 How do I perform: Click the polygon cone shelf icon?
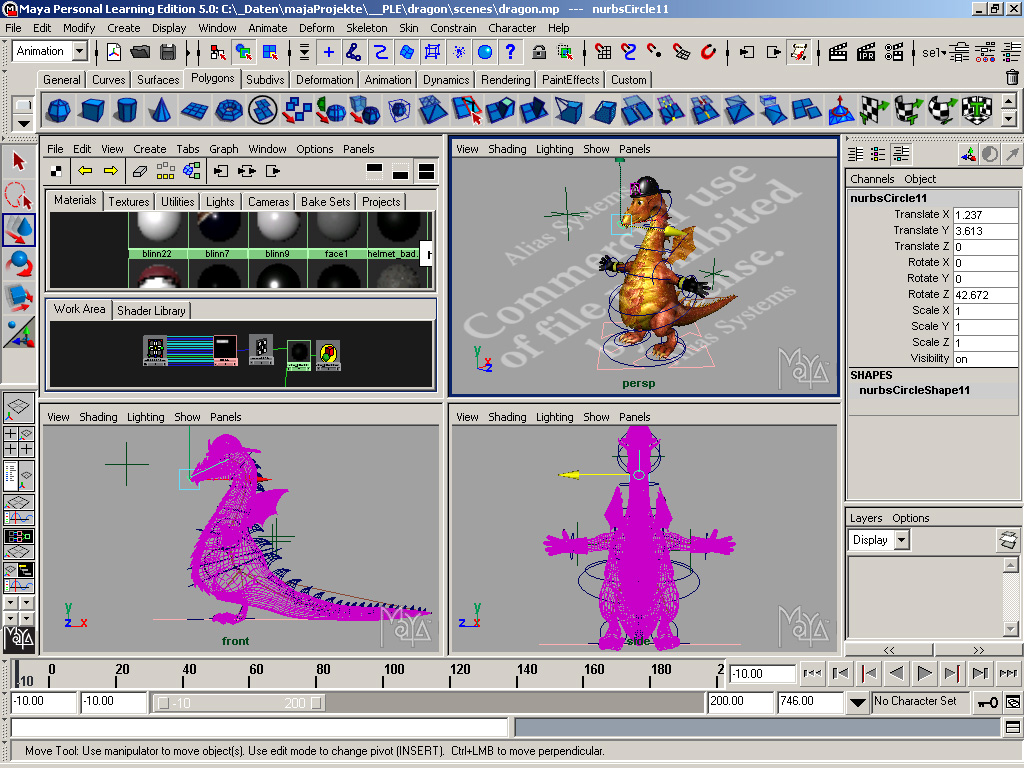point(159,109)
